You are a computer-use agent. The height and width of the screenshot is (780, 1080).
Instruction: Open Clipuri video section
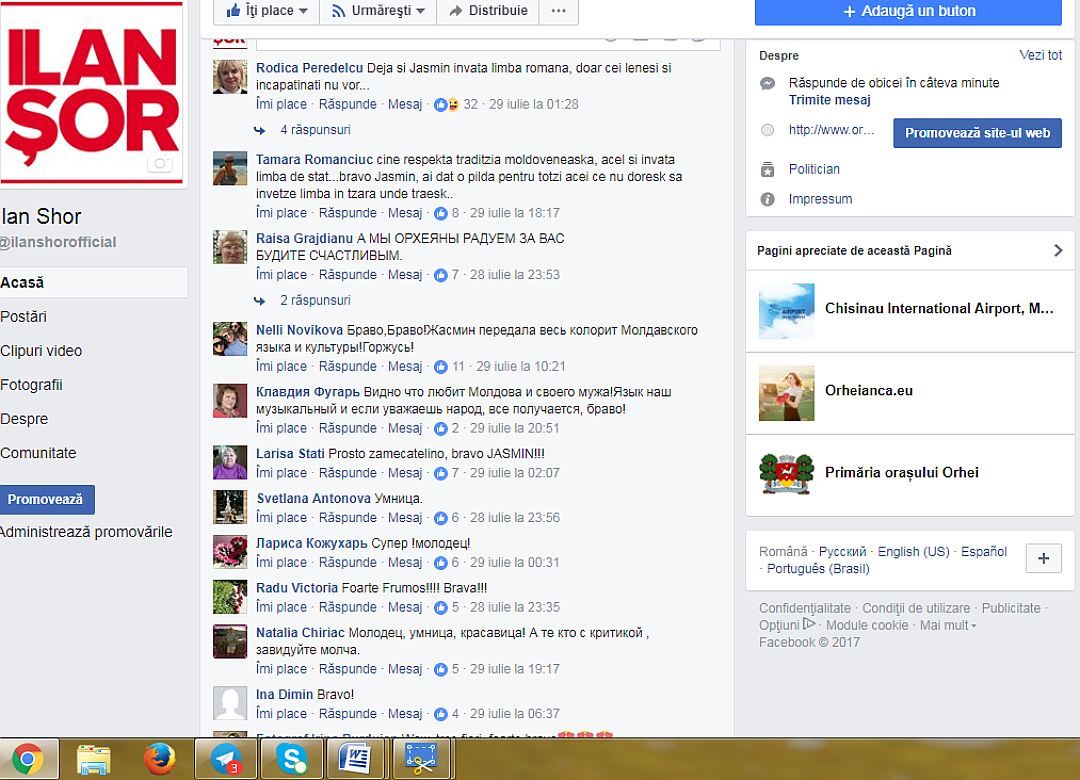click(x=41, y=351)
